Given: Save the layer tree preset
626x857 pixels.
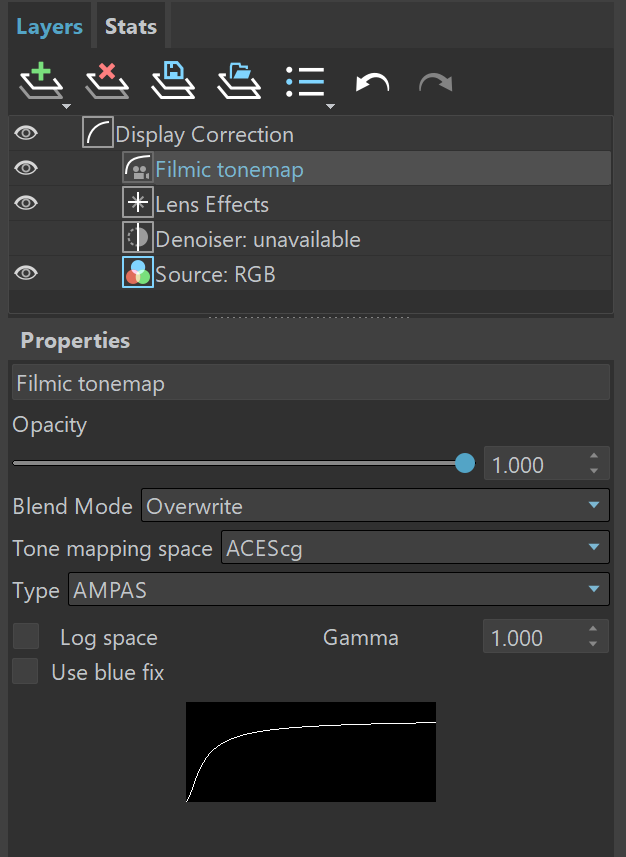Looking at the screenshot, I should point(173,82).
